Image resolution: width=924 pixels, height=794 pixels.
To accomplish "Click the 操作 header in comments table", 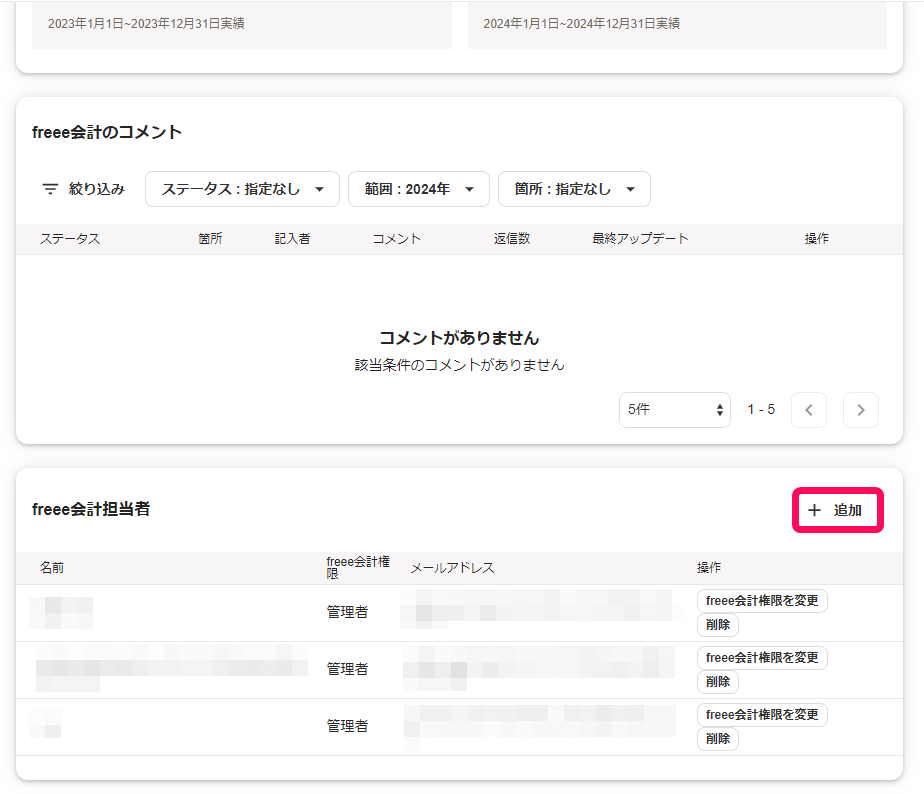I will click(x=817, y=239).
